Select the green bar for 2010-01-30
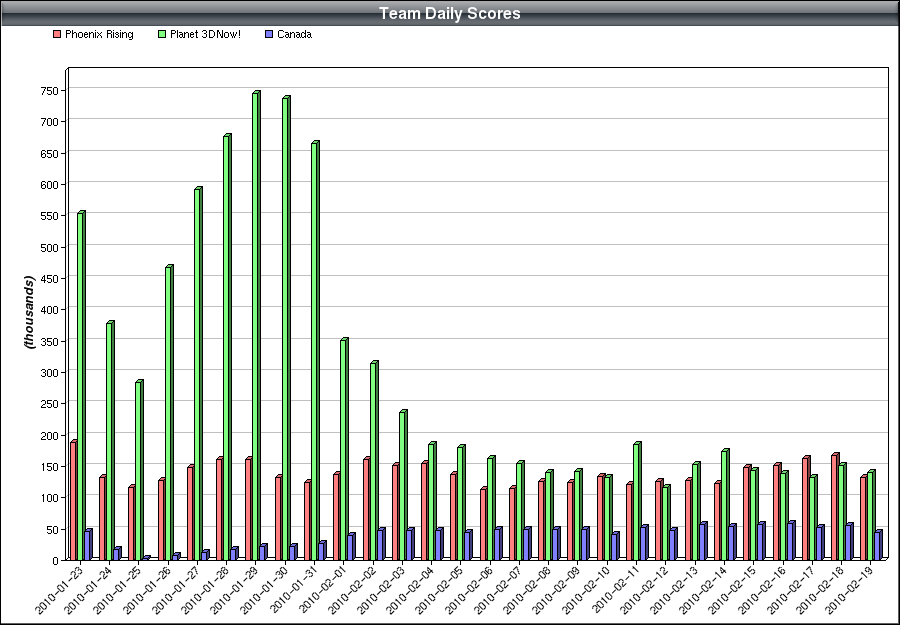Image resolution: width=900 pixels, height=625 pixels. pyautogui.click(x=286, y=328)
